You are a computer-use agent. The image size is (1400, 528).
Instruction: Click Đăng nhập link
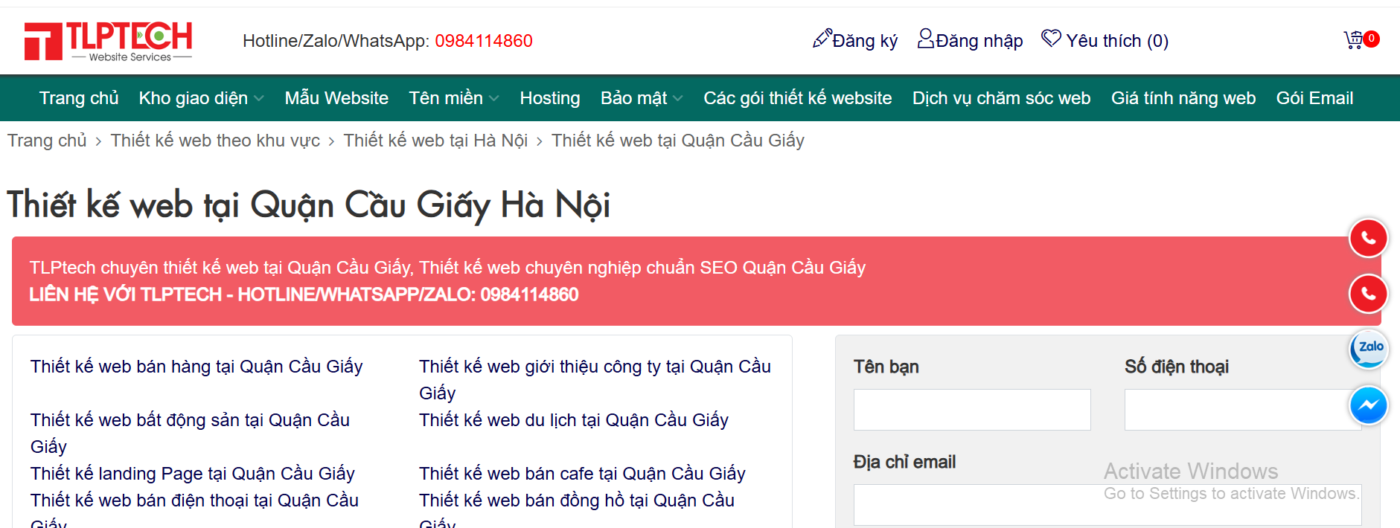(x=979, y=41)
